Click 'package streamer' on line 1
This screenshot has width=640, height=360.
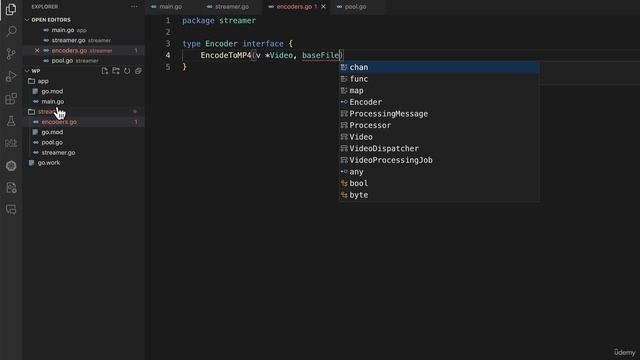pos(219,20)
